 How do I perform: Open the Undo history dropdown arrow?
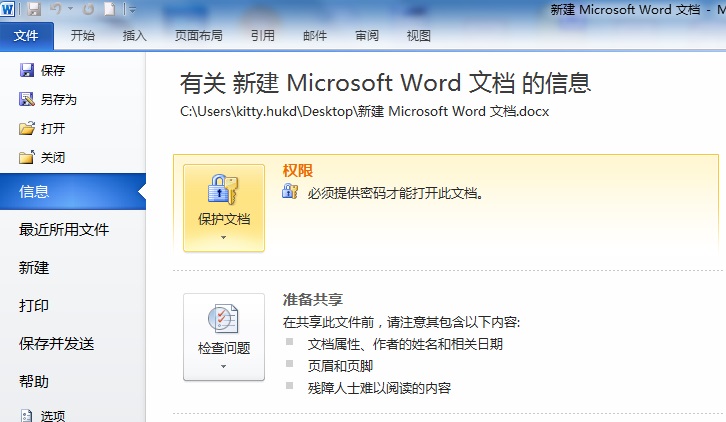click(x=70, y=9)
